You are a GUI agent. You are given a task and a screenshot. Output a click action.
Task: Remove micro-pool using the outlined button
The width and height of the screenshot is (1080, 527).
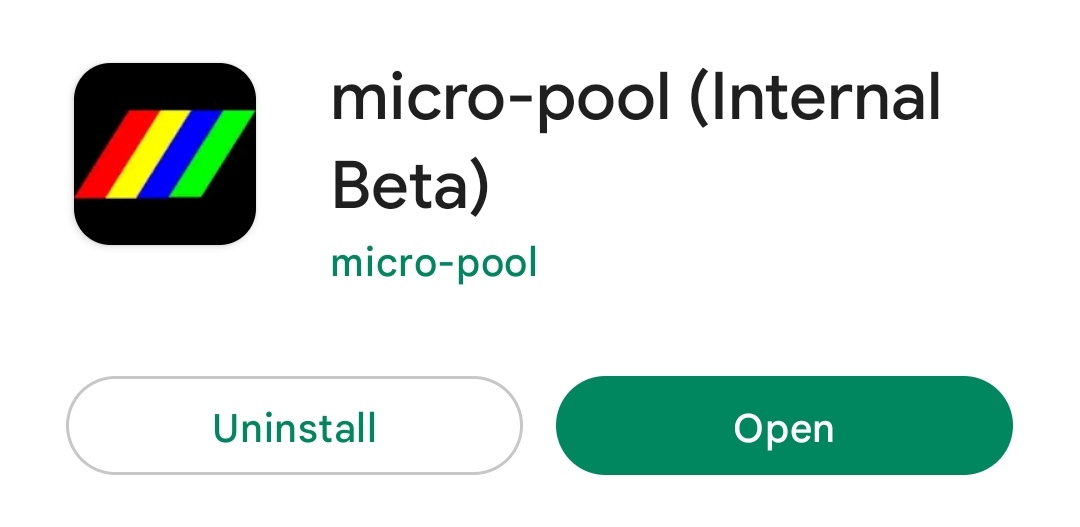(294, 426)
